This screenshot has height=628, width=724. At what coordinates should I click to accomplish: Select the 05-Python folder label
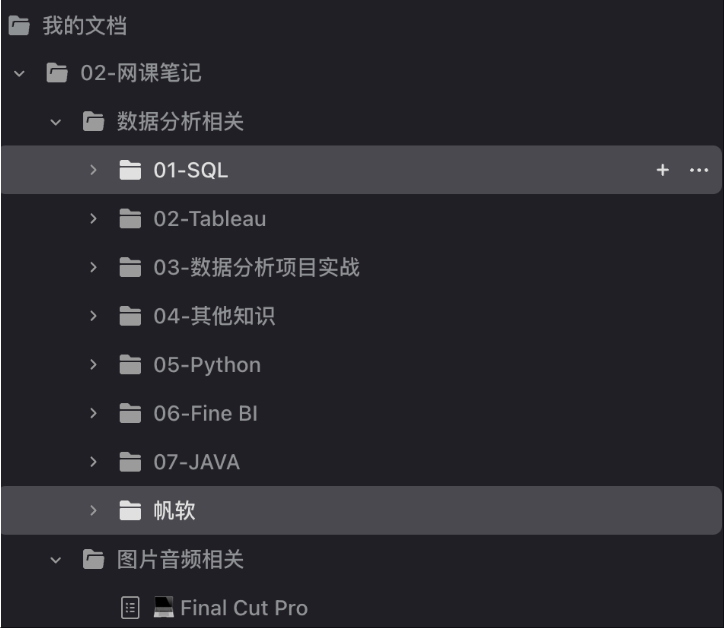point(207,365)
